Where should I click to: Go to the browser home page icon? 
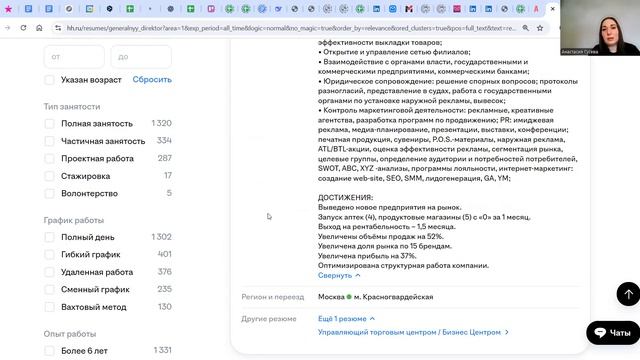[x=39, y=28]
